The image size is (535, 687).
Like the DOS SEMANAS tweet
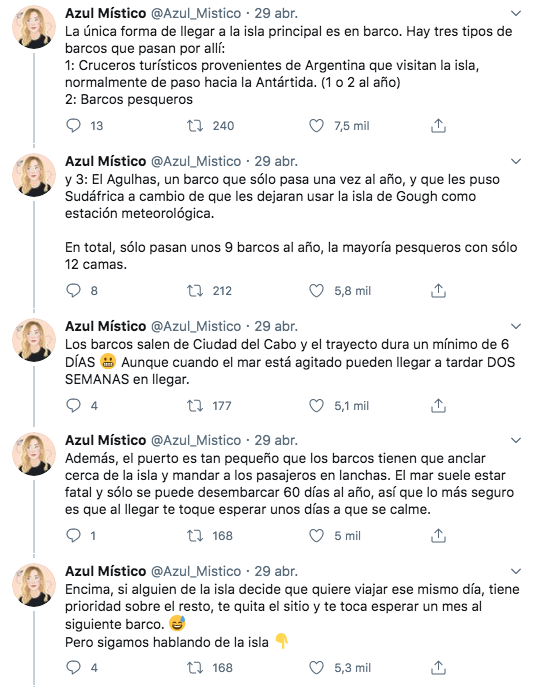[x=316, y=406]
